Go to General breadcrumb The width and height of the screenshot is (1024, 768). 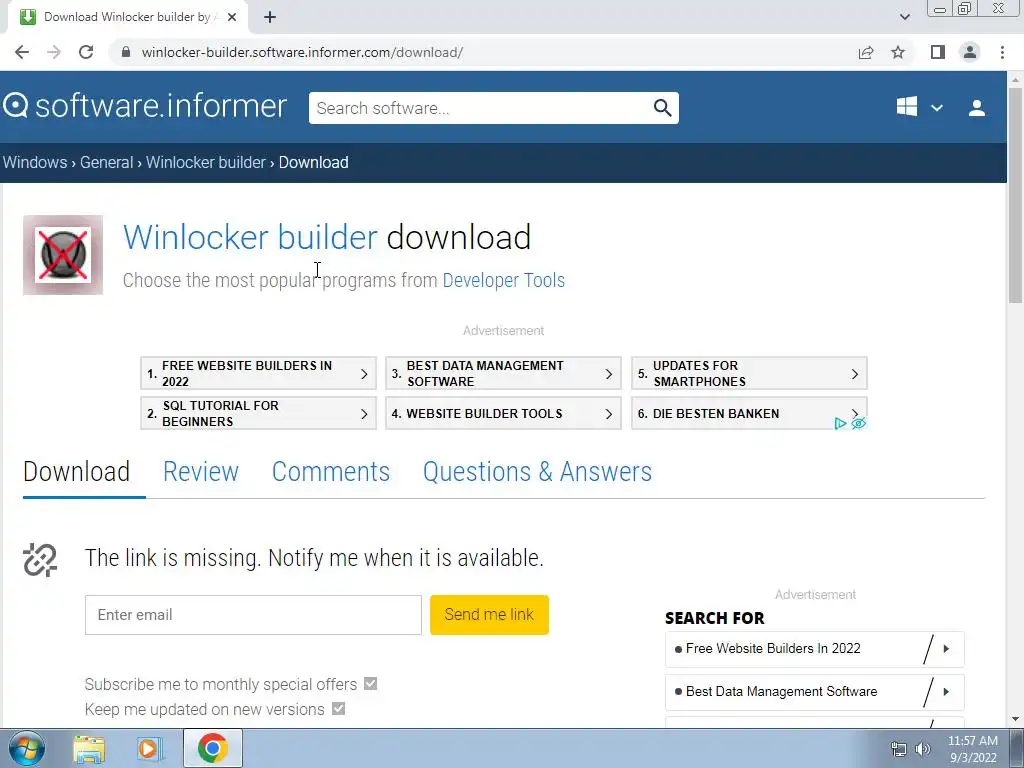coord(106,162)
